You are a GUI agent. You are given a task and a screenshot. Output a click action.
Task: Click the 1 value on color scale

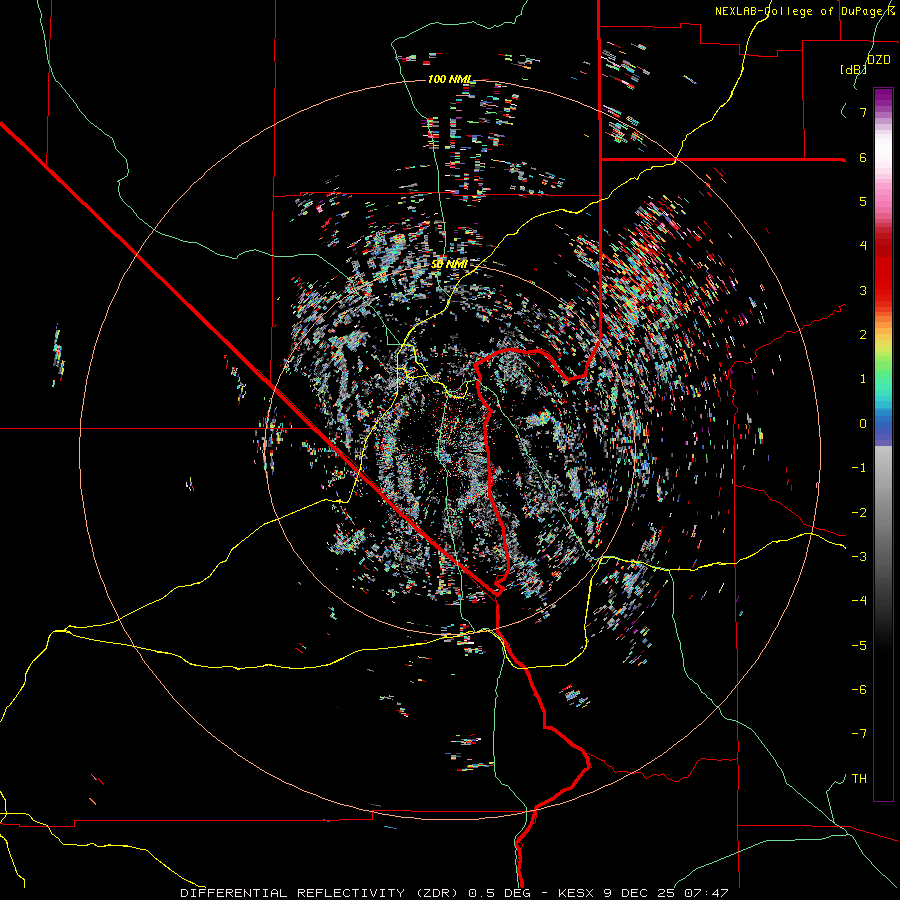(x=863, y=379)
